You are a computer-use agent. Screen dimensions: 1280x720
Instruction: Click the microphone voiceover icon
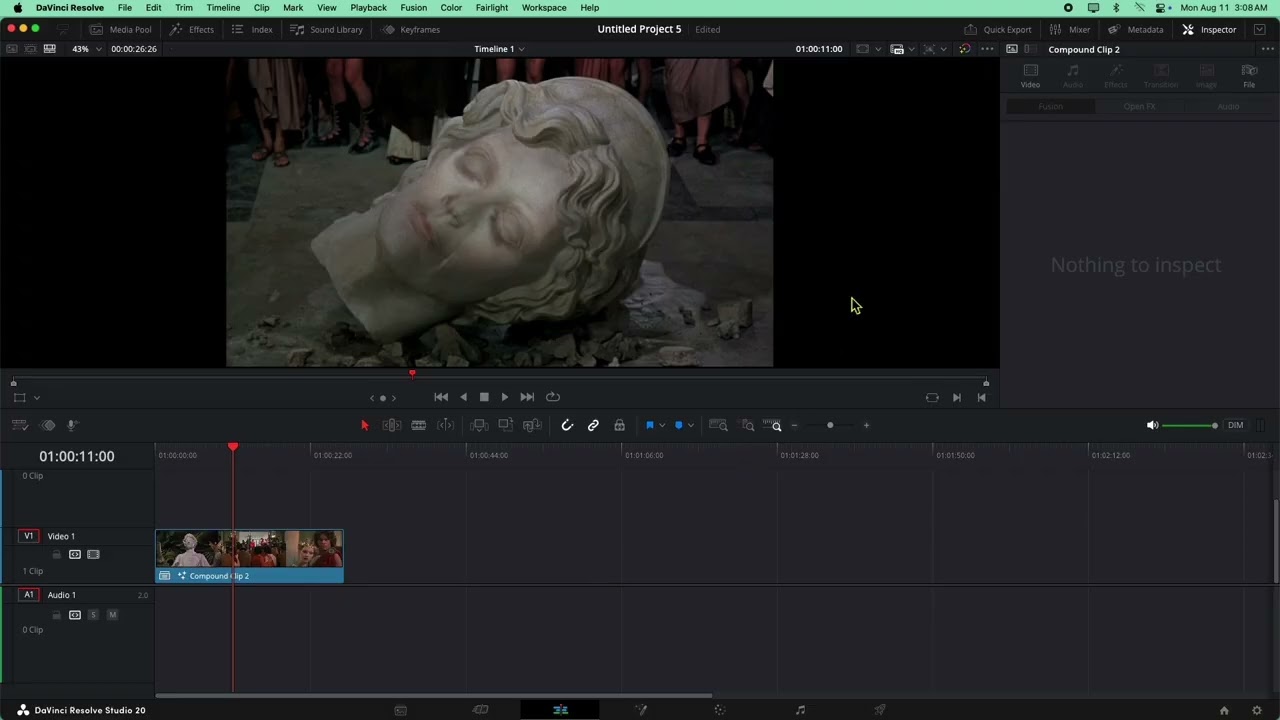tap(72, 426)
